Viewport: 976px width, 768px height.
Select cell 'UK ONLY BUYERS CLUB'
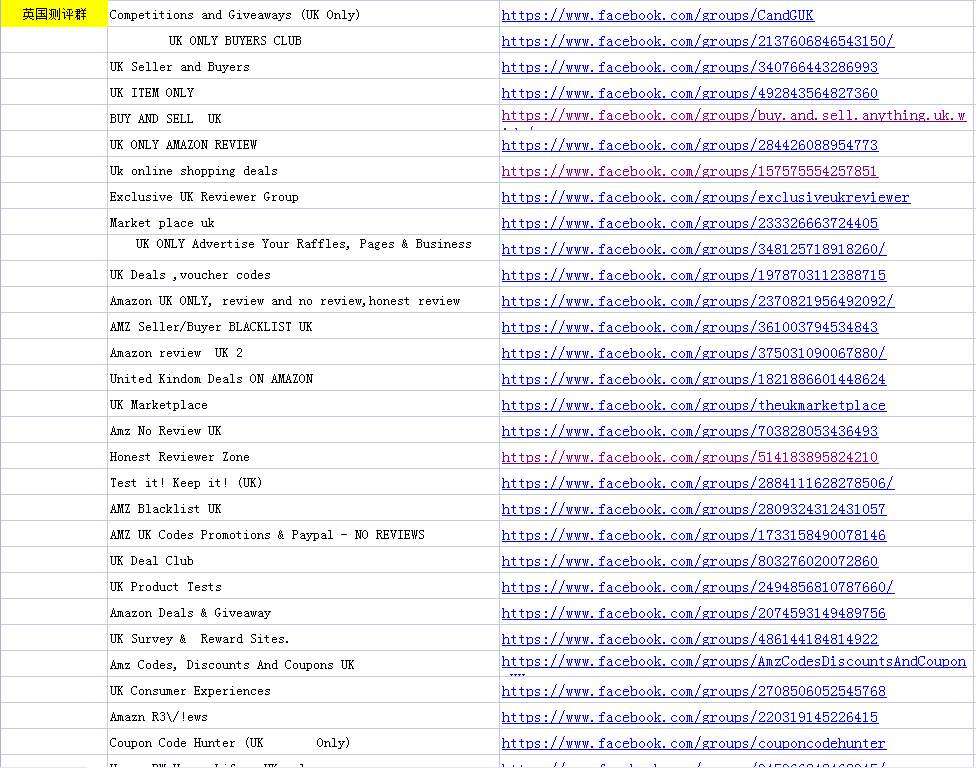303,40
